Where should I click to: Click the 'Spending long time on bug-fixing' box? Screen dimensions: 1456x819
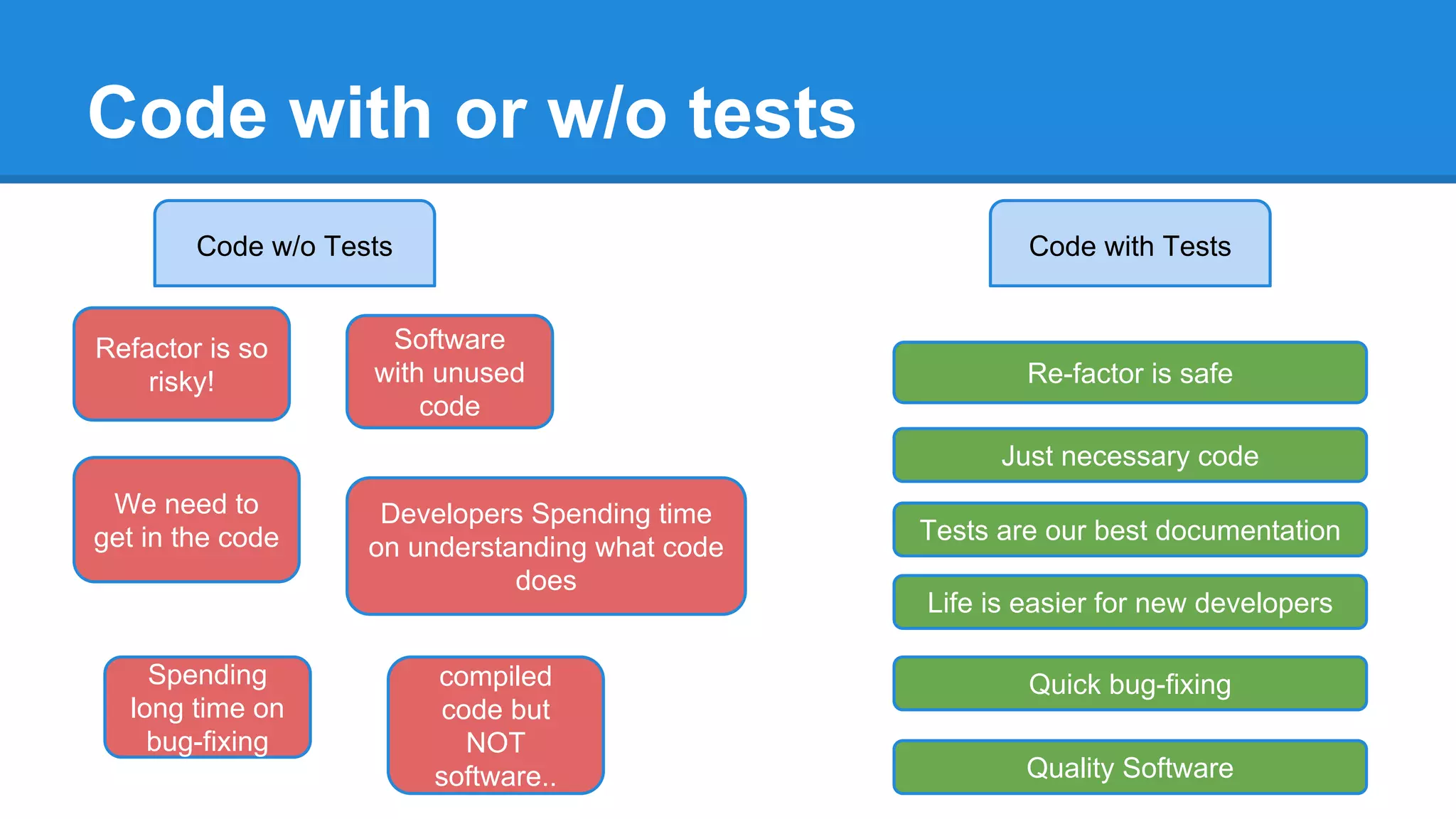208,707
